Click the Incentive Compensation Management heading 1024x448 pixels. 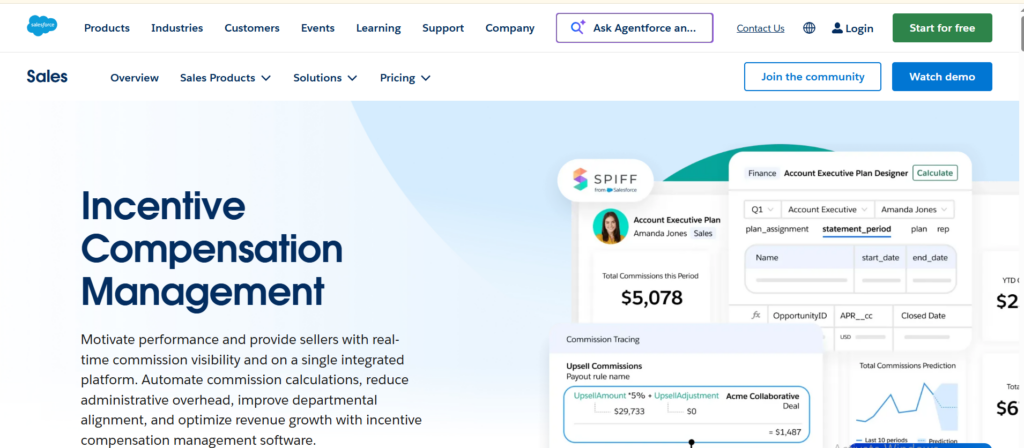[x=212, y=248]
